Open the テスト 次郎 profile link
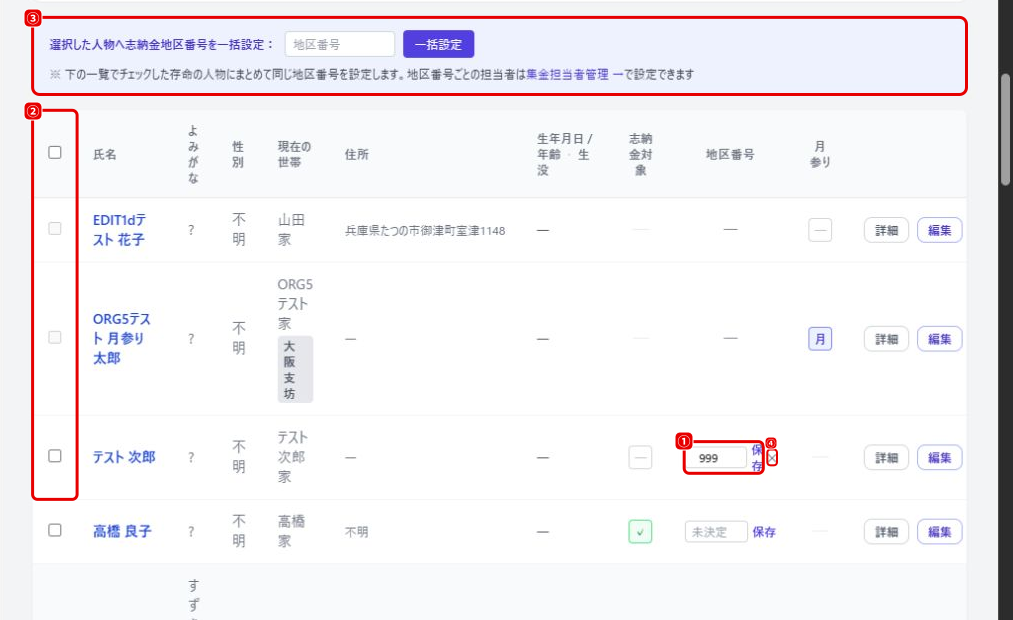 click(124, 457)
